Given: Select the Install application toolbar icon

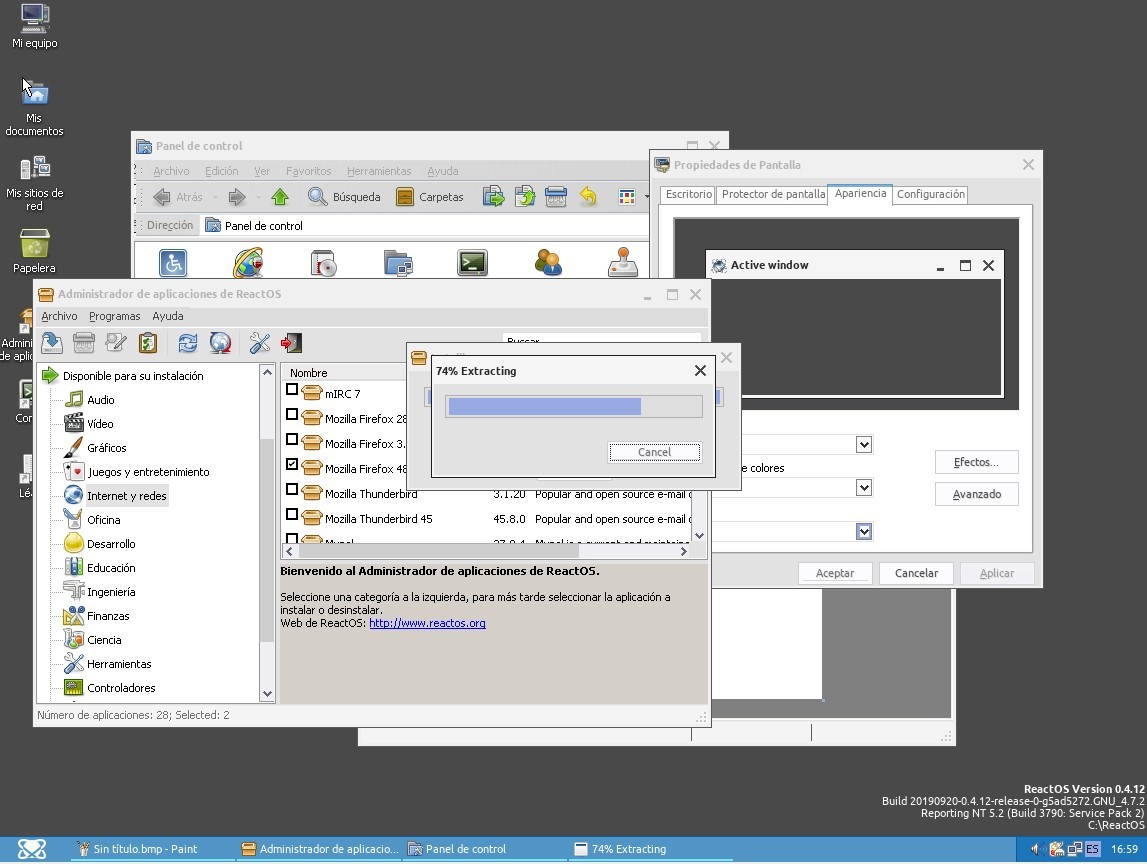Looking at the screenshot, I should click(51, 343).
